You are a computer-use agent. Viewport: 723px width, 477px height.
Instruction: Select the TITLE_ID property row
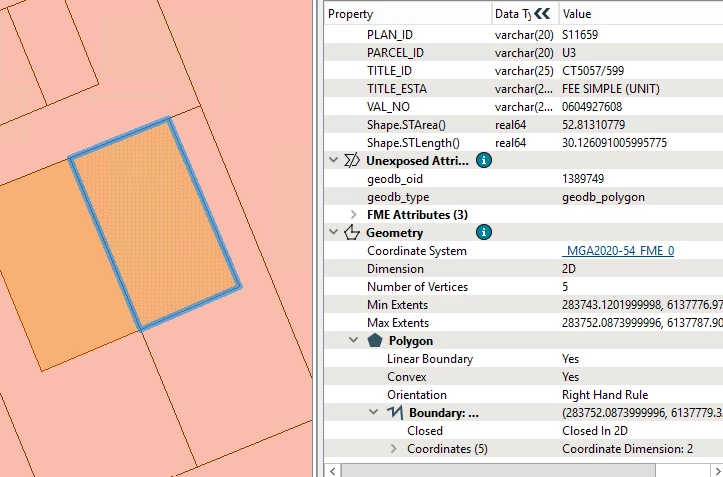[523, 71]
